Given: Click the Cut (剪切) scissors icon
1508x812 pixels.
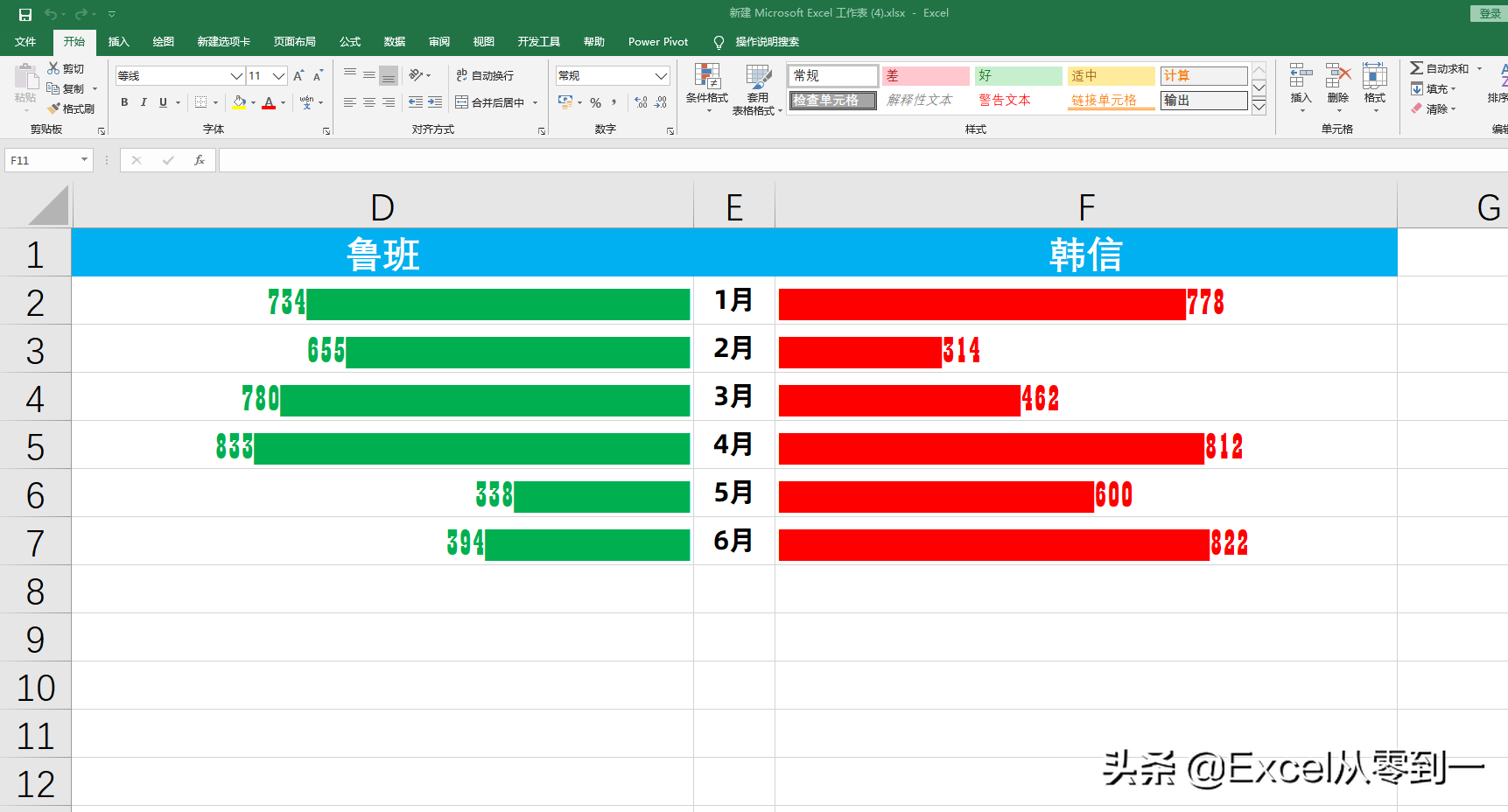Looking at the screenshot, I should point(53,68).
